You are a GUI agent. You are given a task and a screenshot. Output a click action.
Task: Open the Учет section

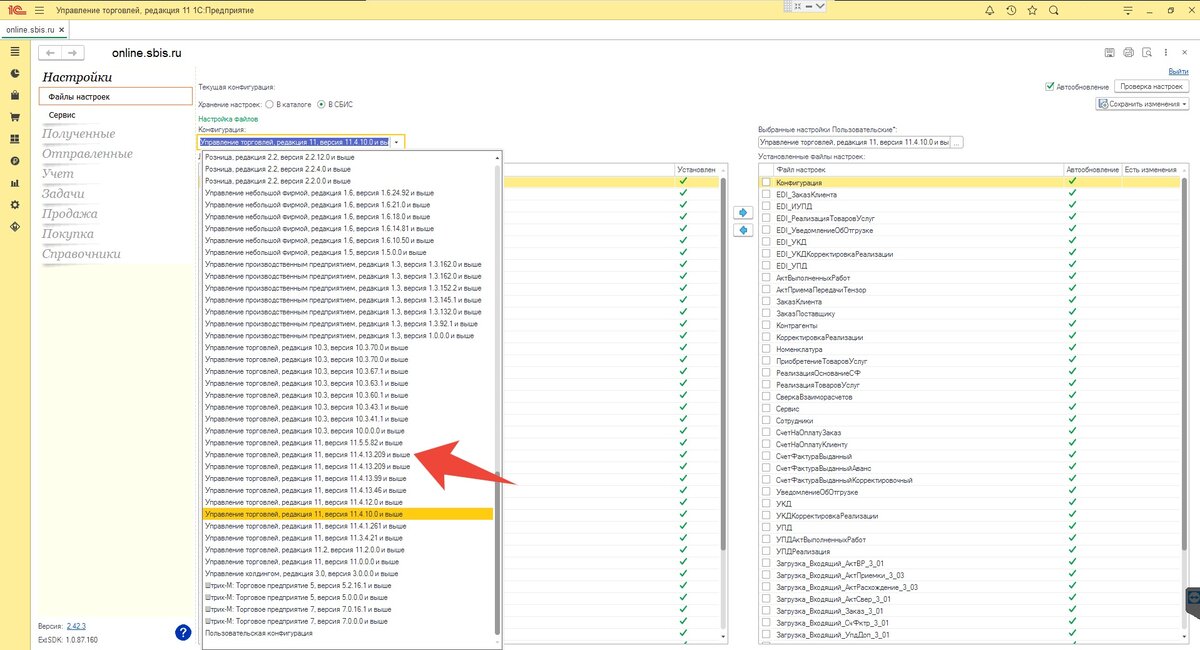click(x=58, y=174)
